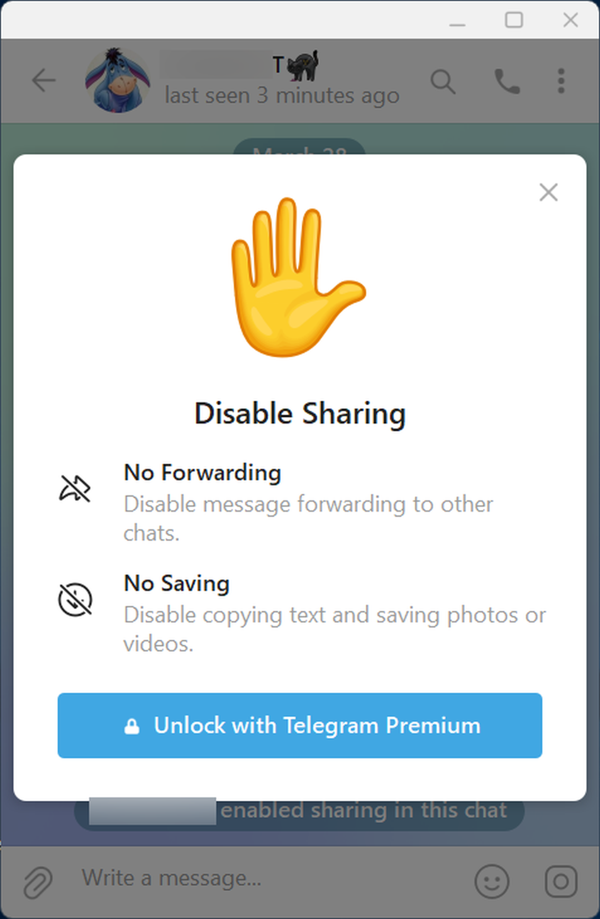
Task: Click the No Saving heading text
Action: (177, 583)
